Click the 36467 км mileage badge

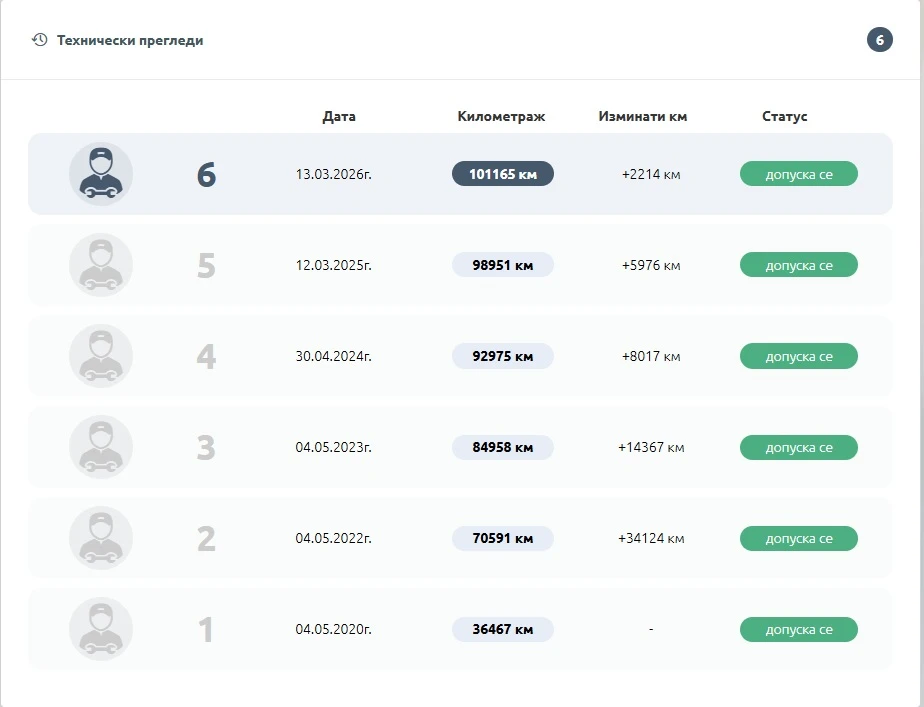point(502,629)
